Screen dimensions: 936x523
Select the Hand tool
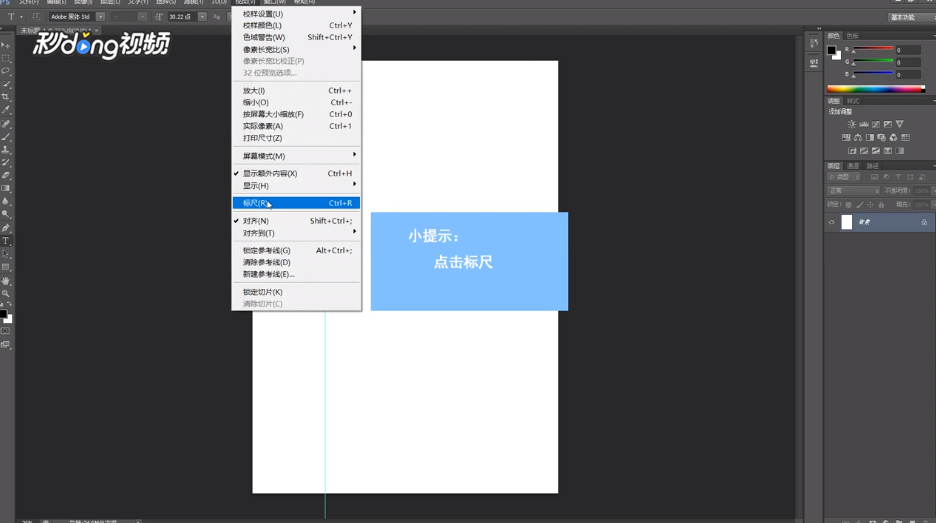pos(6,281)
